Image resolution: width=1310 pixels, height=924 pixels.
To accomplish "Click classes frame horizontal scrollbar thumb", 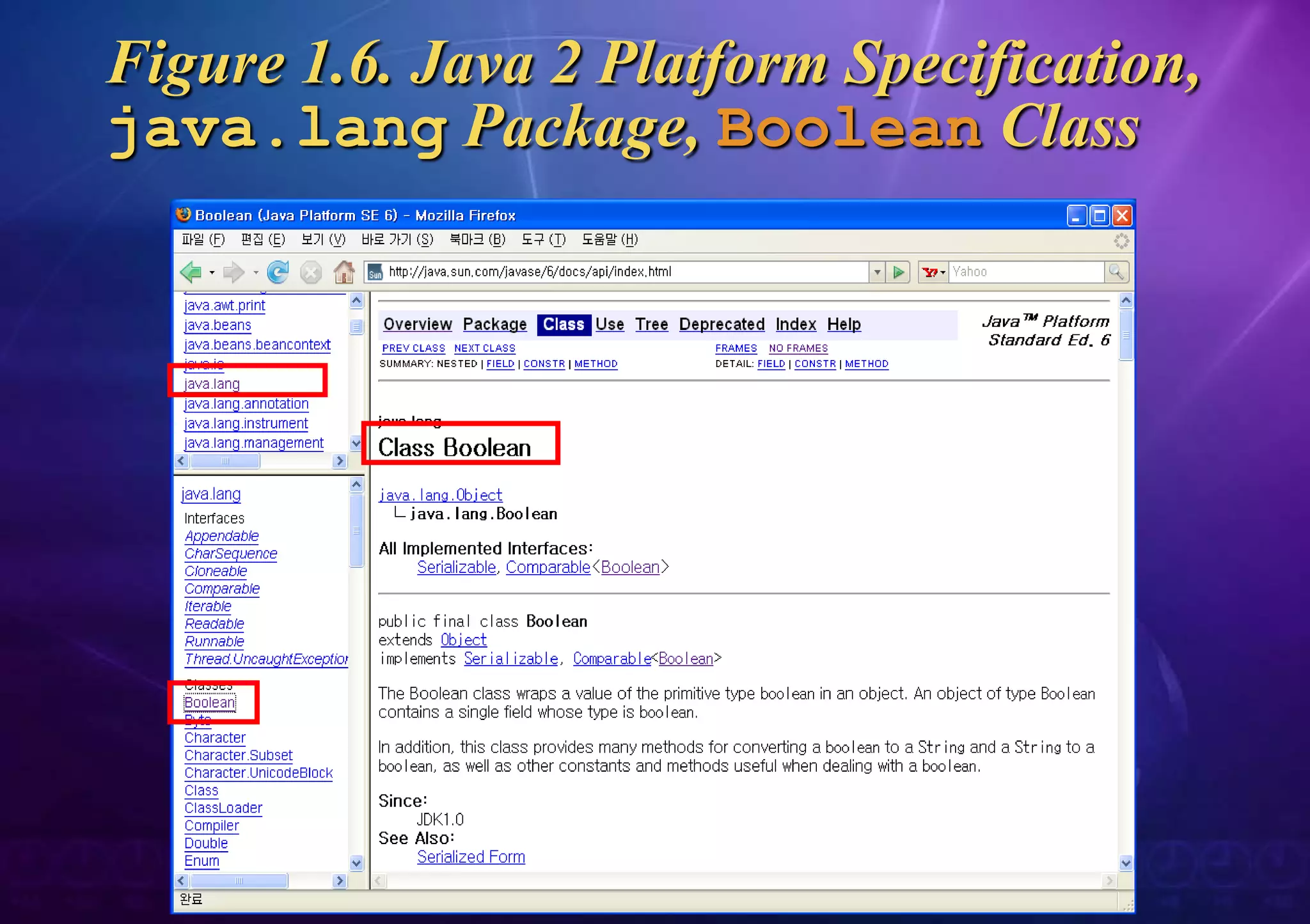I will pos(239,881).
